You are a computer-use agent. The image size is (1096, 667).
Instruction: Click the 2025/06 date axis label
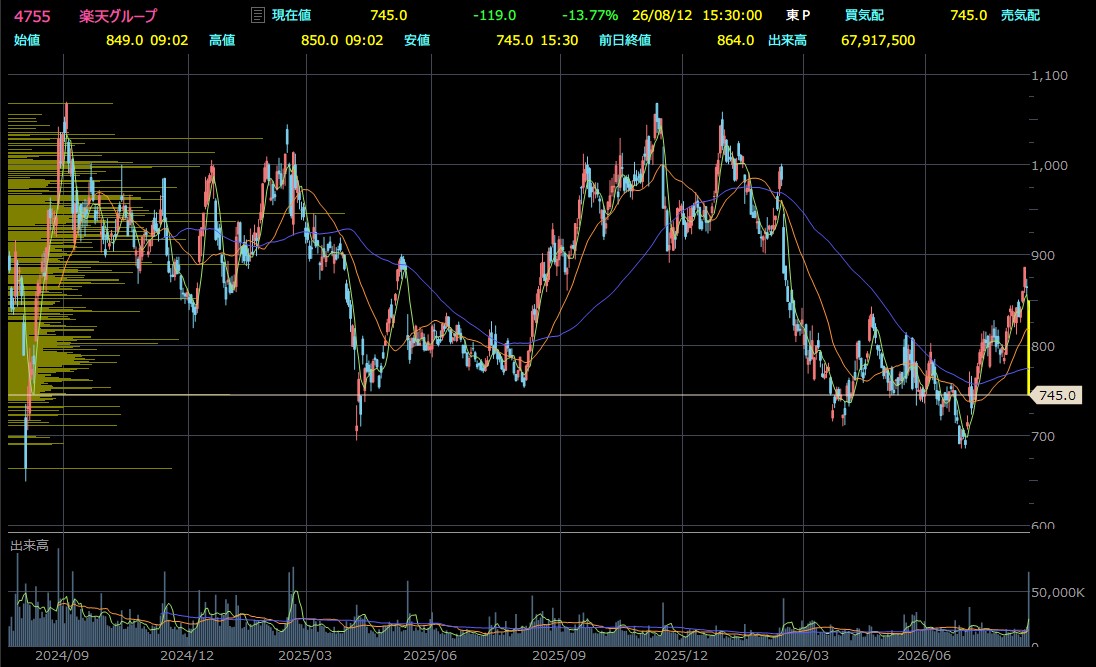pos(431,656)
